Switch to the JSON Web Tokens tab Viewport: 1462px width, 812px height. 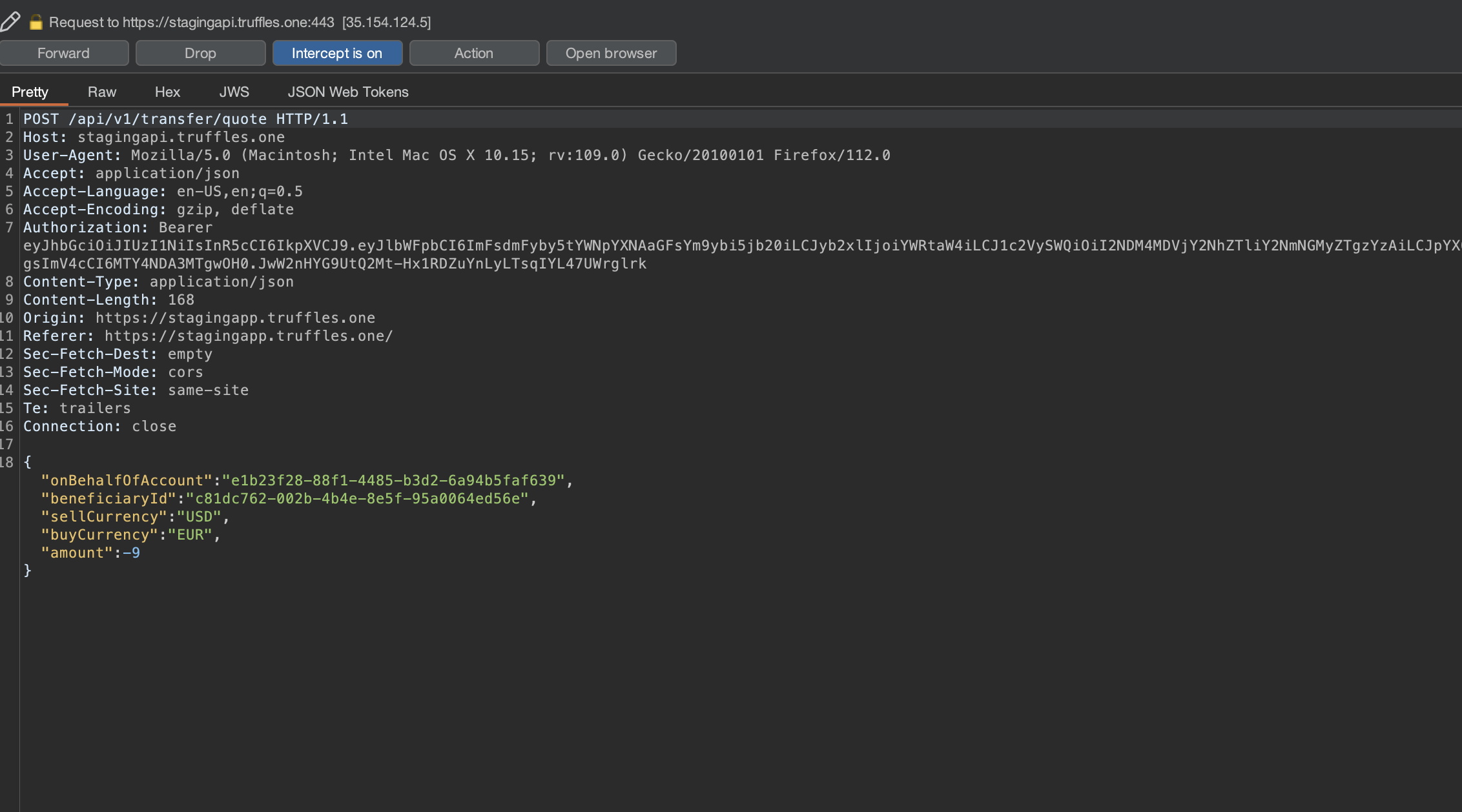pyautogui.click(x=347, y=91)
